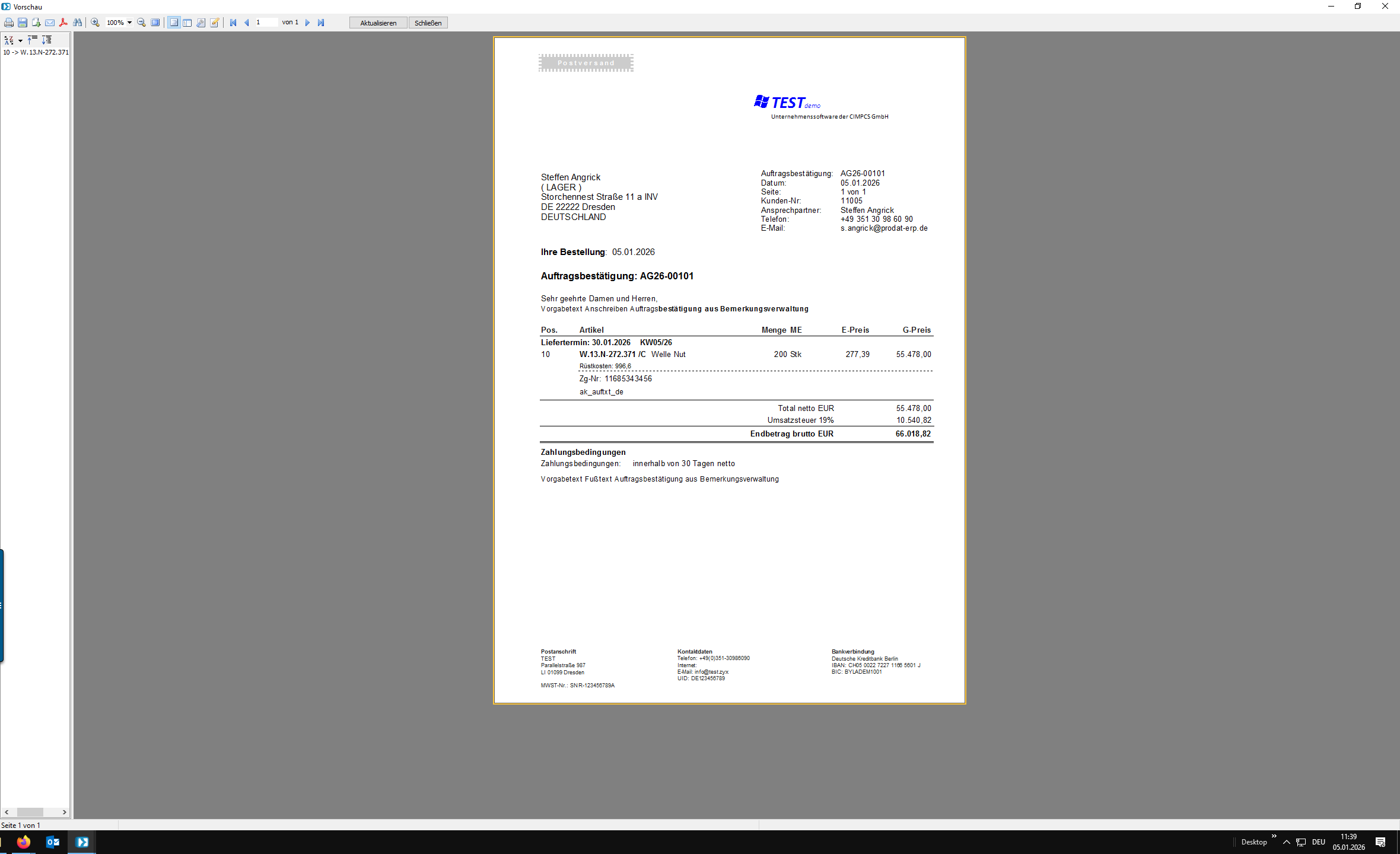Image resolution: width=1400 pixels, height=854 pixels.
Task: Open the 100% zoom level dropdown
Action: coord(129,23)
